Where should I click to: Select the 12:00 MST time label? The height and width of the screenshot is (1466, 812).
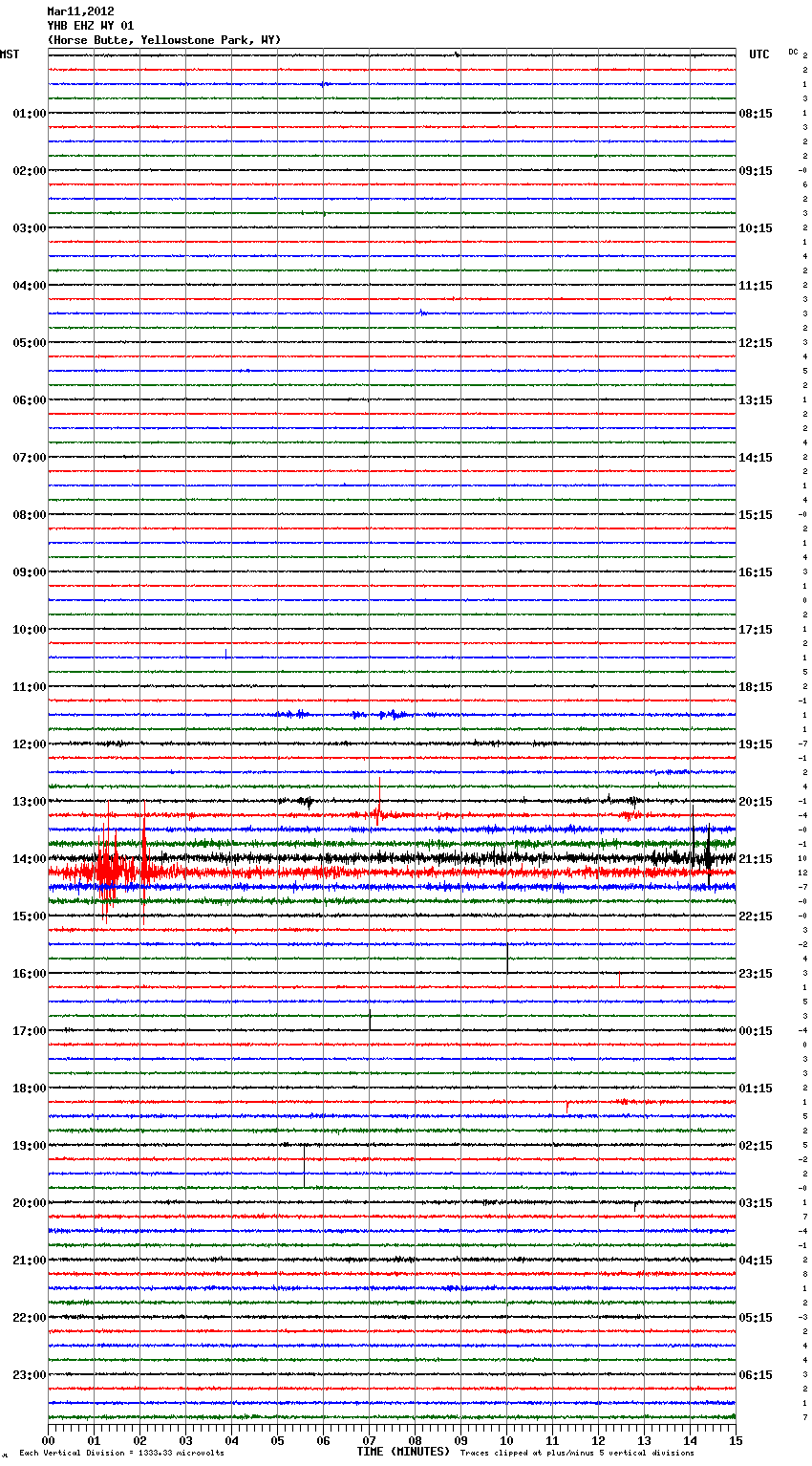29,744
